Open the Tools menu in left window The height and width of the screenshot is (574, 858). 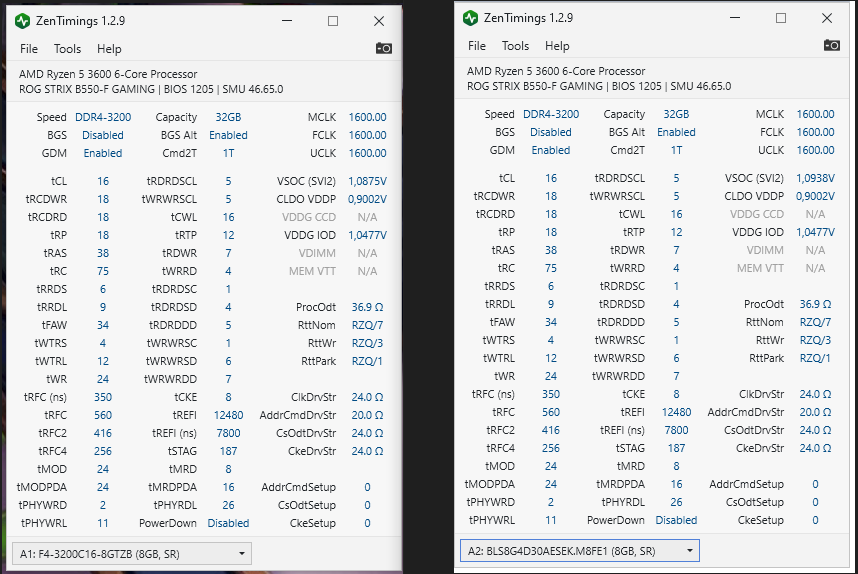coord(68,49)
